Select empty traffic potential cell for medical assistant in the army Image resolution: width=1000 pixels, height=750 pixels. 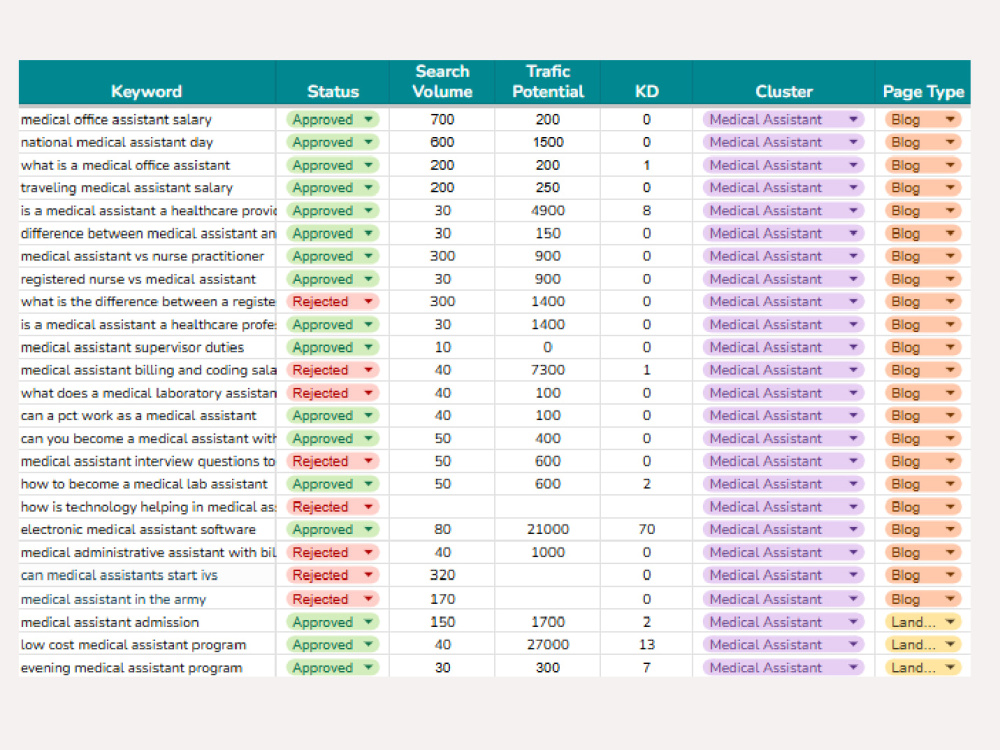click(548, 599)
